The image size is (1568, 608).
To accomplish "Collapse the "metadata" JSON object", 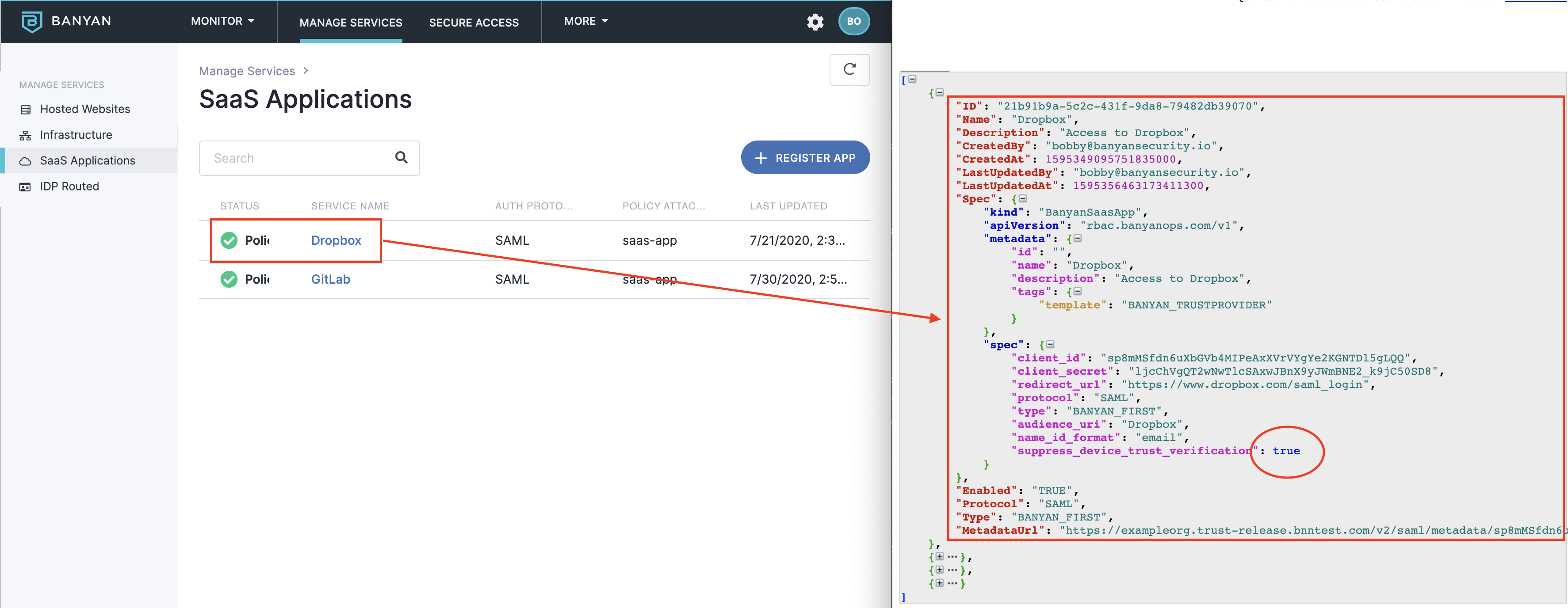I will click(x=1077, y=238).
